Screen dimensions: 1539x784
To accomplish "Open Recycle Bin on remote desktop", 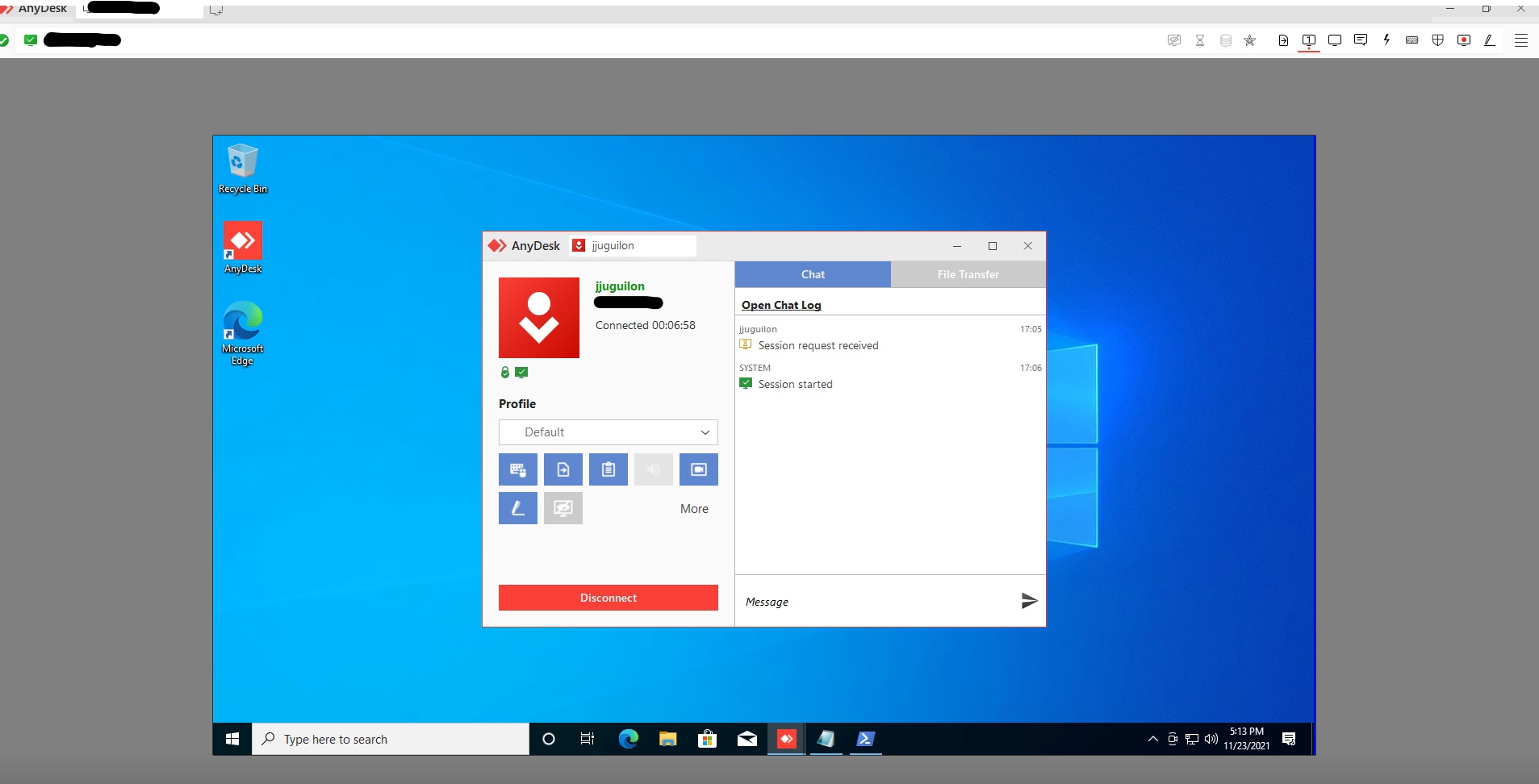I will point(243,169).
